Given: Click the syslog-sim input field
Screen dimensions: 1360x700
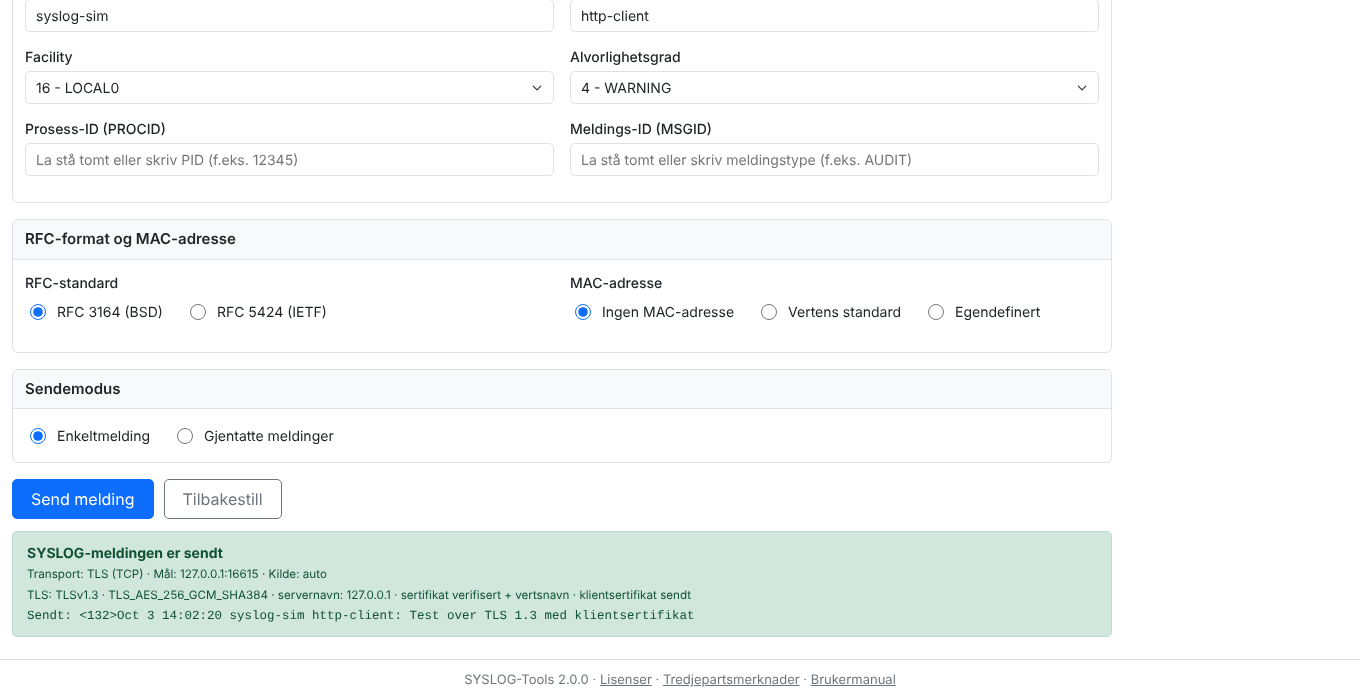Looking at the screenshot, I should (289, 16).
